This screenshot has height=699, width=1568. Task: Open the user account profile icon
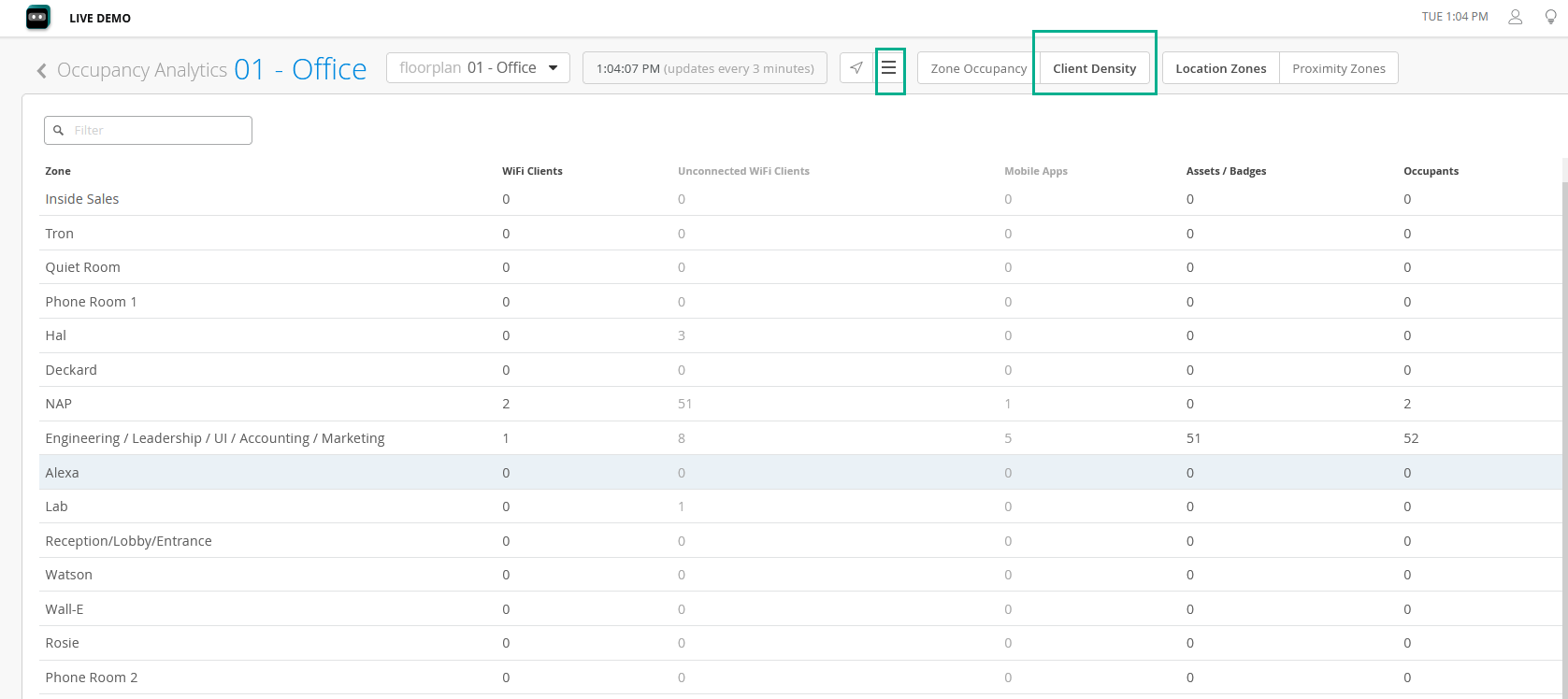[x=1516, y=17]
